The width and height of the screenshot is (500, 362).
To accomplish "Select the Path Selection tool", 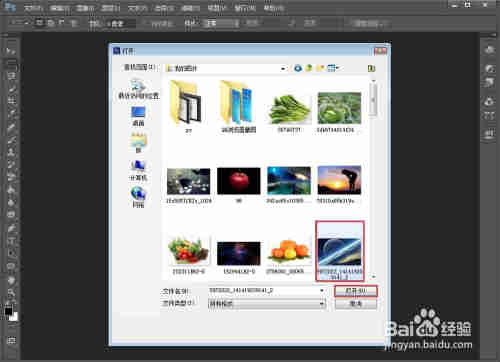I will point(11,254).
